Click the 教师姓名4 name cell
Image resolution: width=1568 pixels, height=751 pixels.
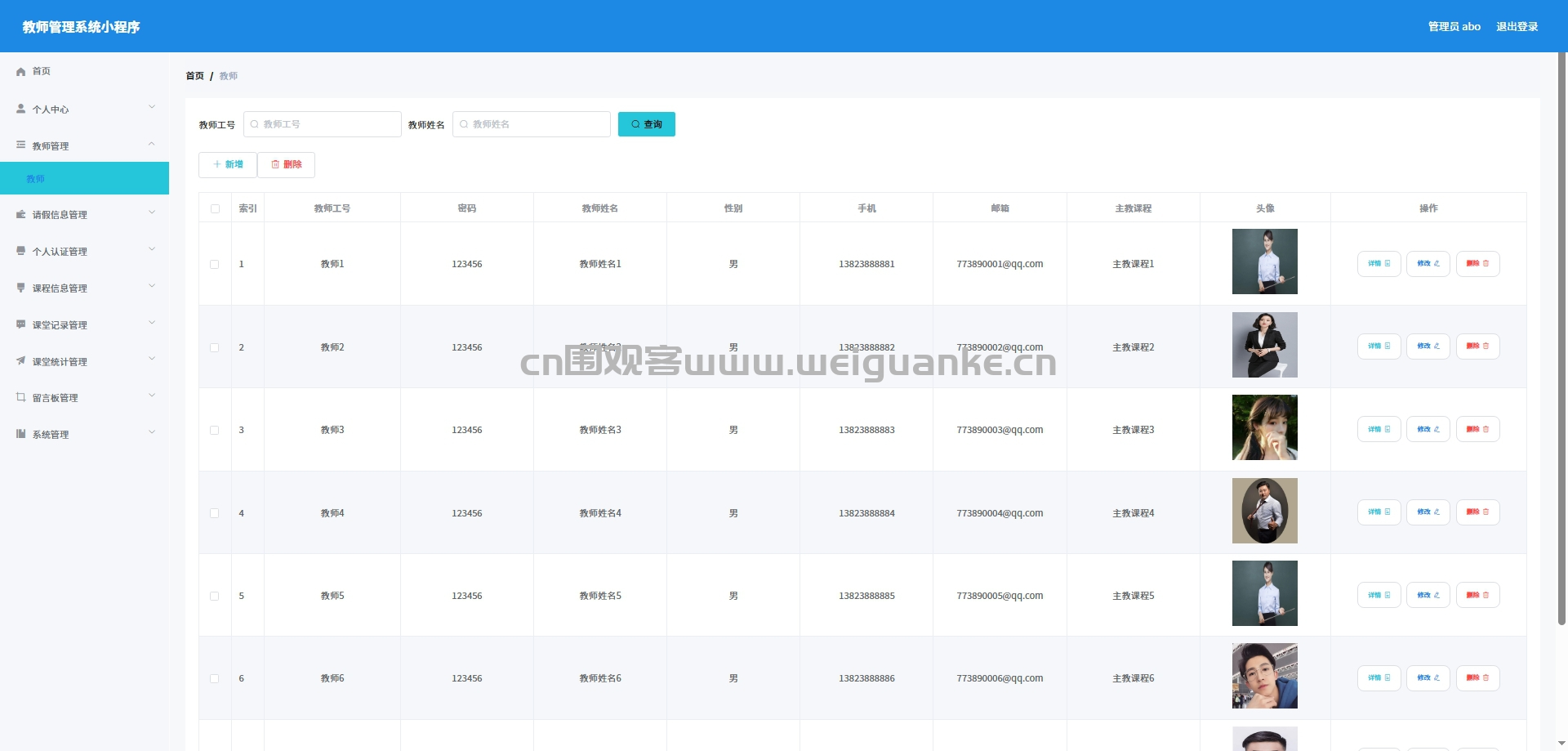click(600, 513)
